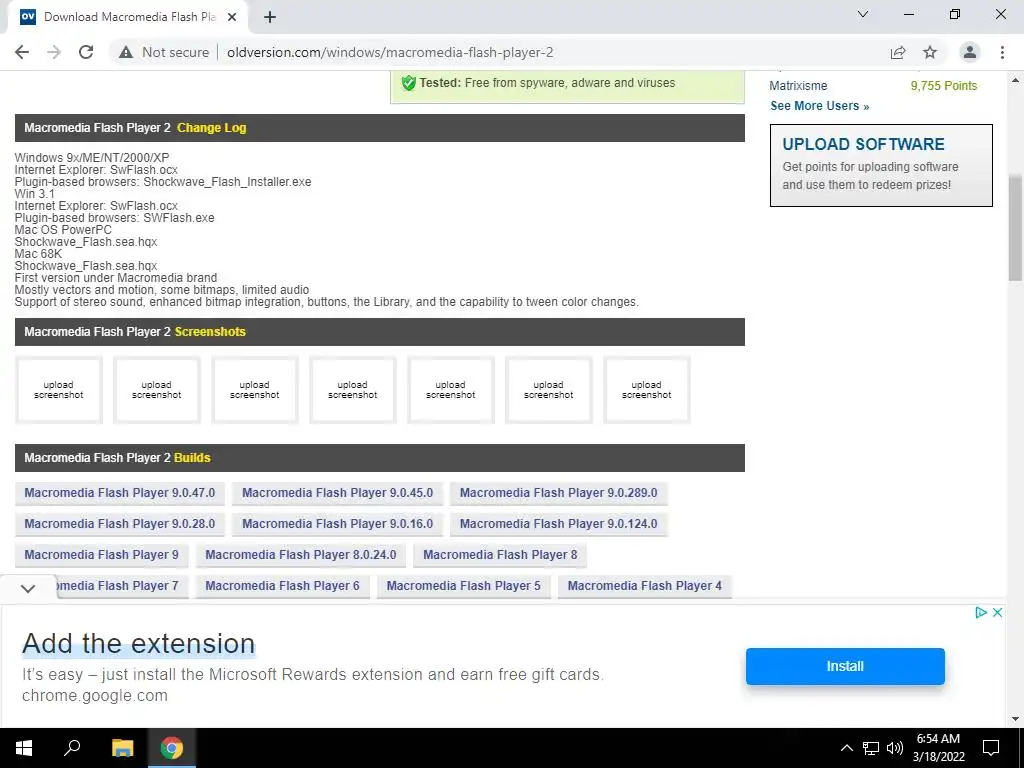The height and width of the screenshot is (768, 1024).
Task: Click the green Tested shield icon
Action: click(409, 83)
